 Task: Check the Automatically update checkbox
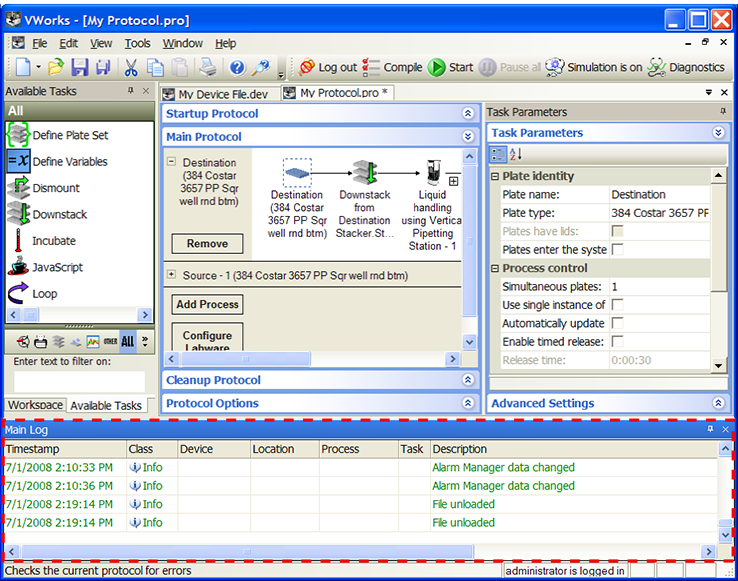(x=617, y=323)
